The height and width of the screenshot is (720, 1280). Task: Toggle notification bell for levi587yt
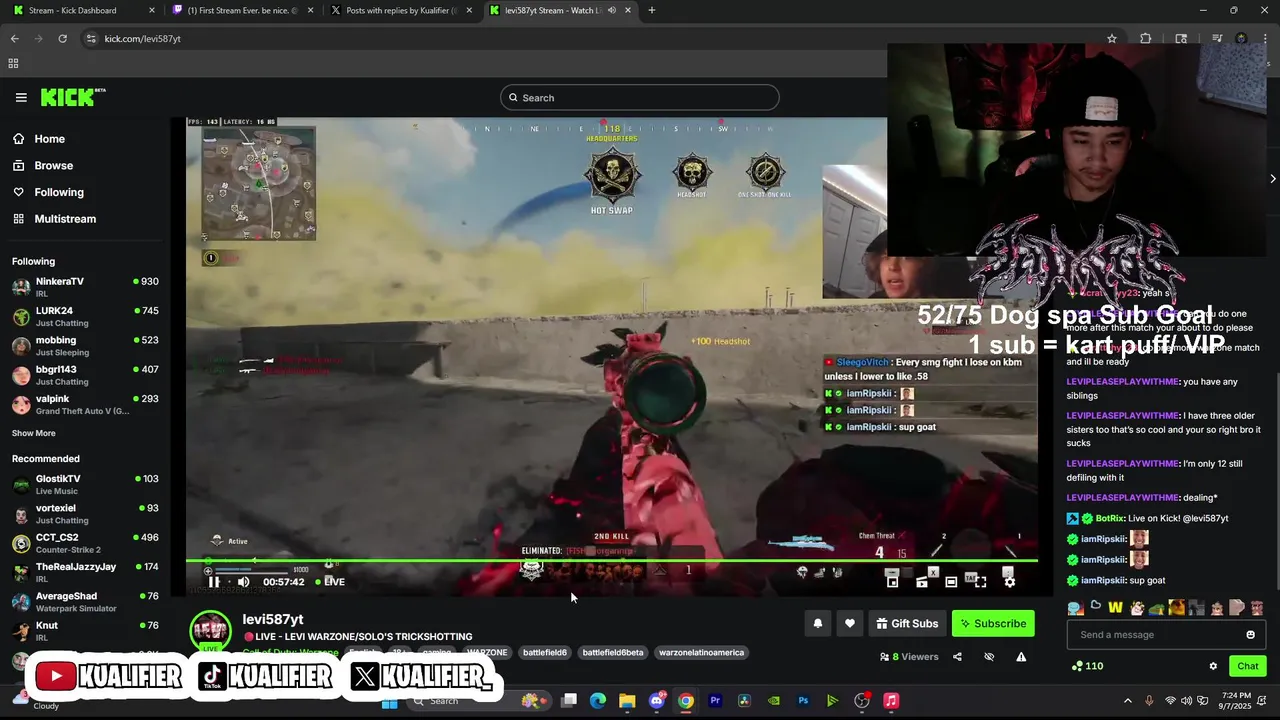[x=817, y=623]
